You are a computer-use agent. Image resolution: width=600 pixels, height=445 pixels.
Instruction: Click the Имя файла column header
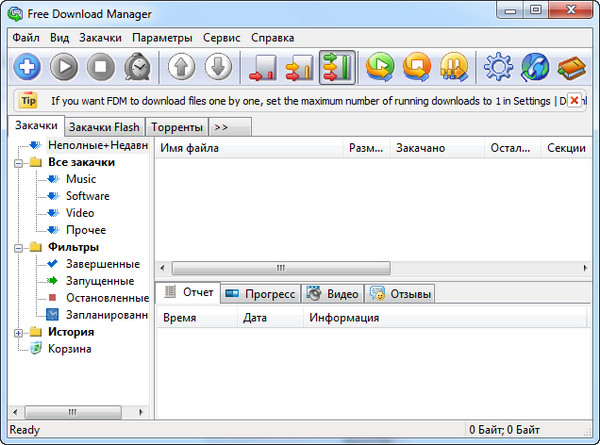pos(190,148)
